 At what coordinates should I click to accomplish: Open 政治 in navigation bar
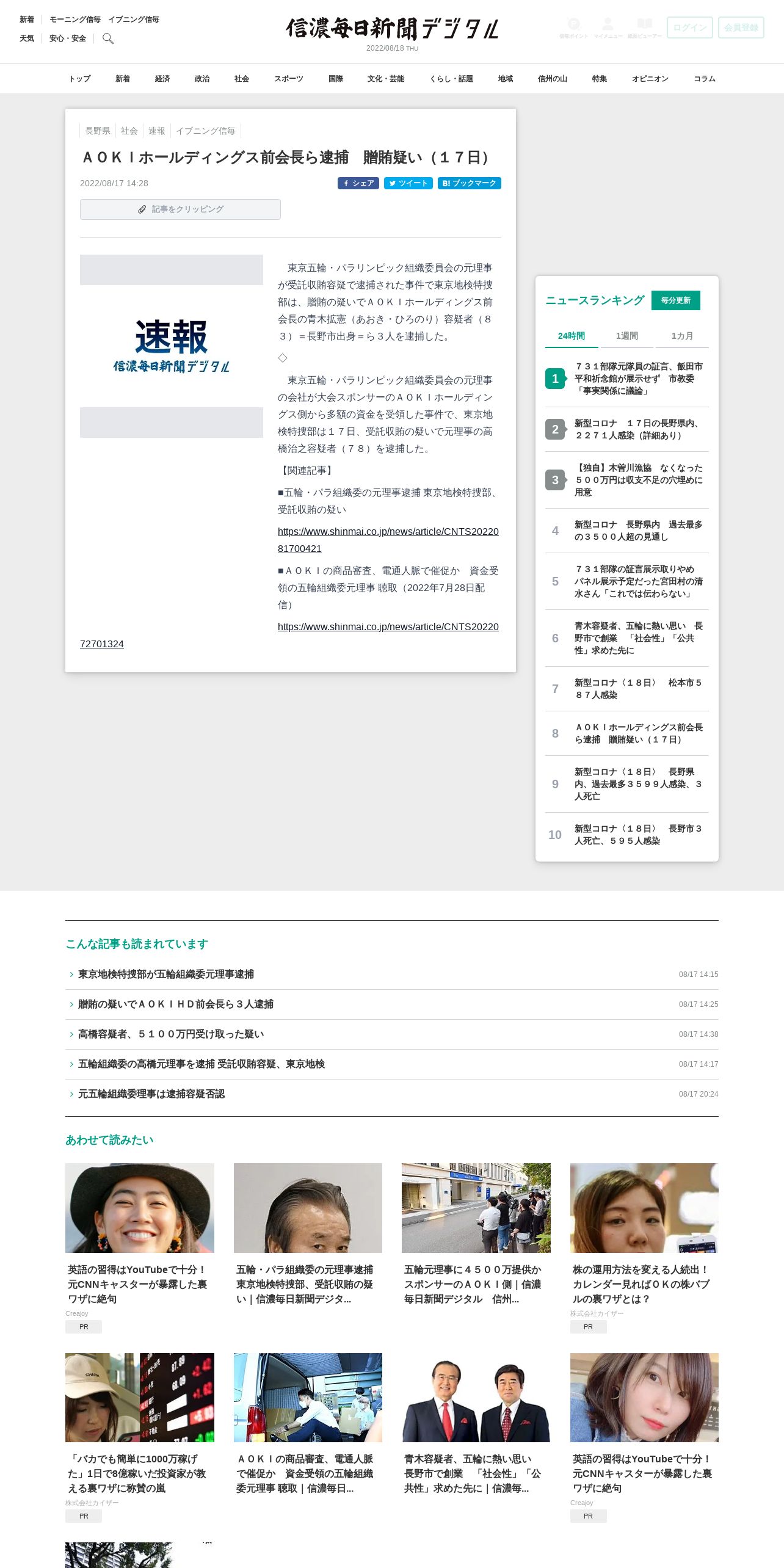[x=202, y=79]
